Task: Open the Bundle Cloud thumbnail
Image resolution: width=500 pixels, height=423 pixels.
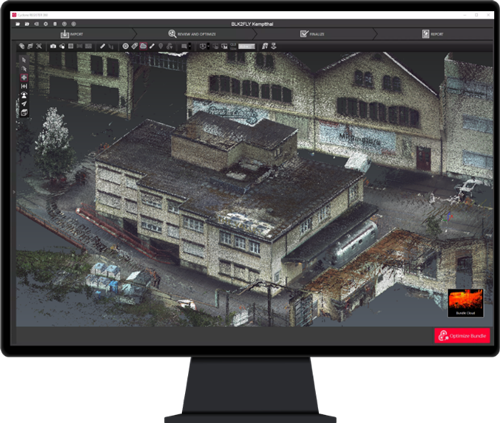Action: (465, 303)
